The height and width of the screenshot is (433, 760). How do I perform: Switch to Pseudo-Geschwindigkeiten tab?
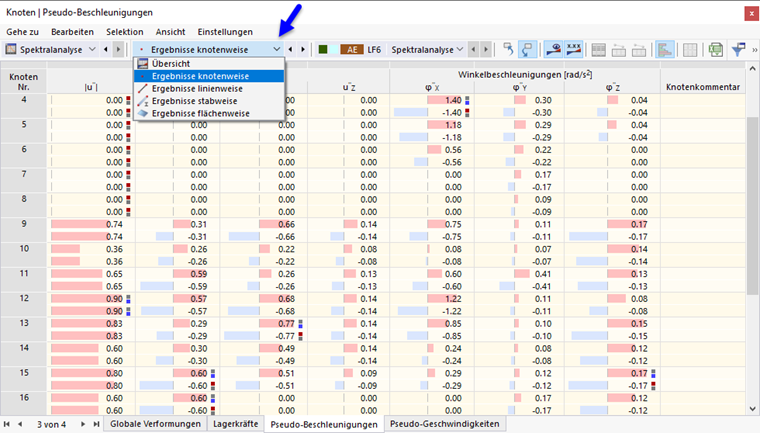point(444,424)
